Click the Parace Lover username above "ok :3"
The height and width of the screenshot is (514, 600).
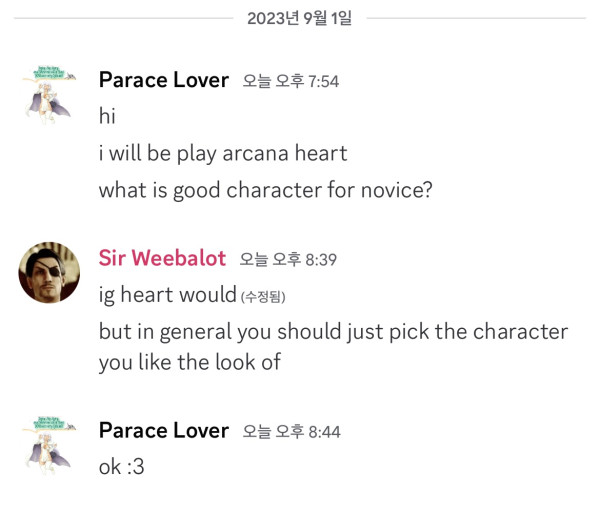[163, 430]
